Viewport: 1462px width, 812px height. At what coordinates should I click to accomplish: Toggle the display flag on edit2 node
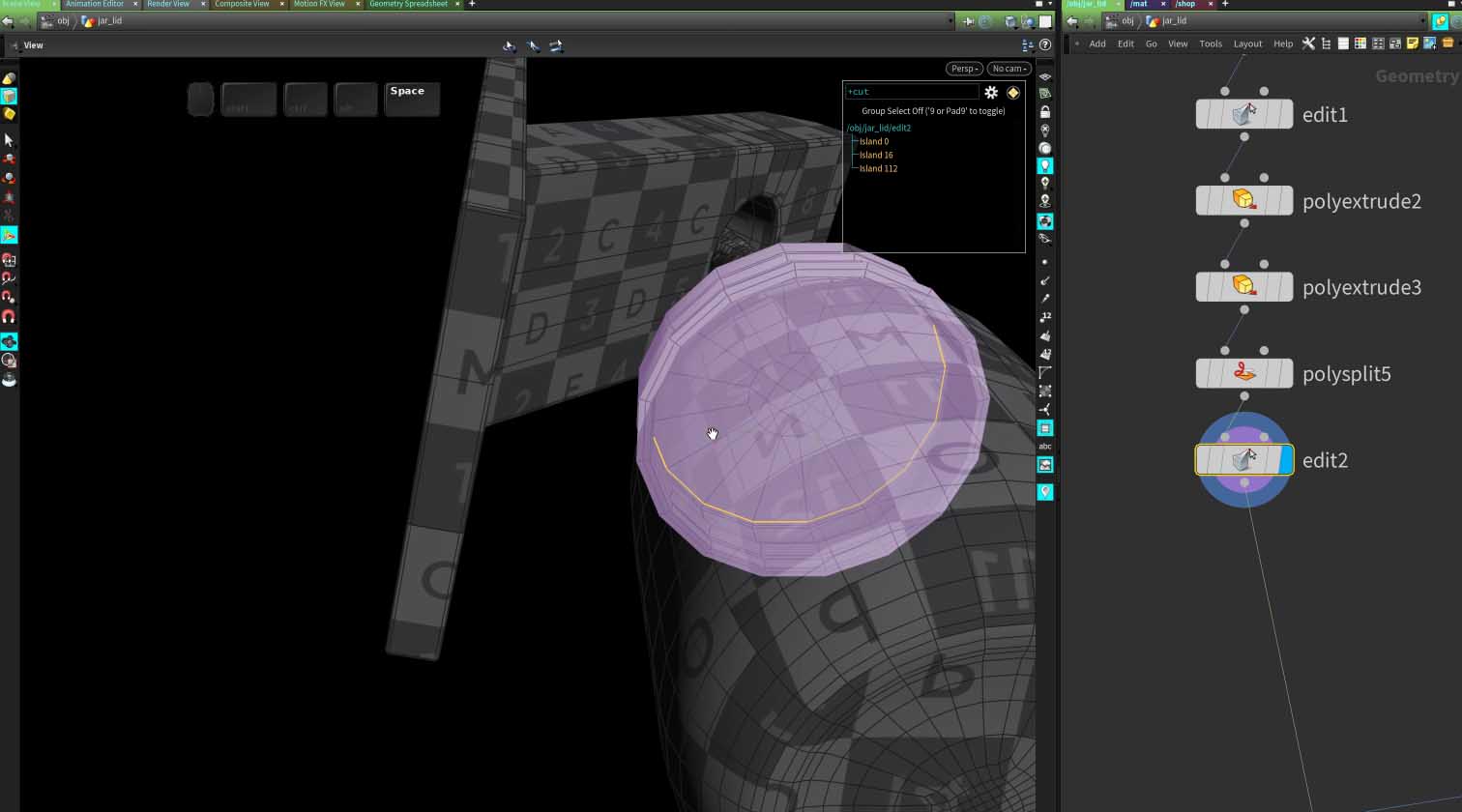coord(1285,460)
